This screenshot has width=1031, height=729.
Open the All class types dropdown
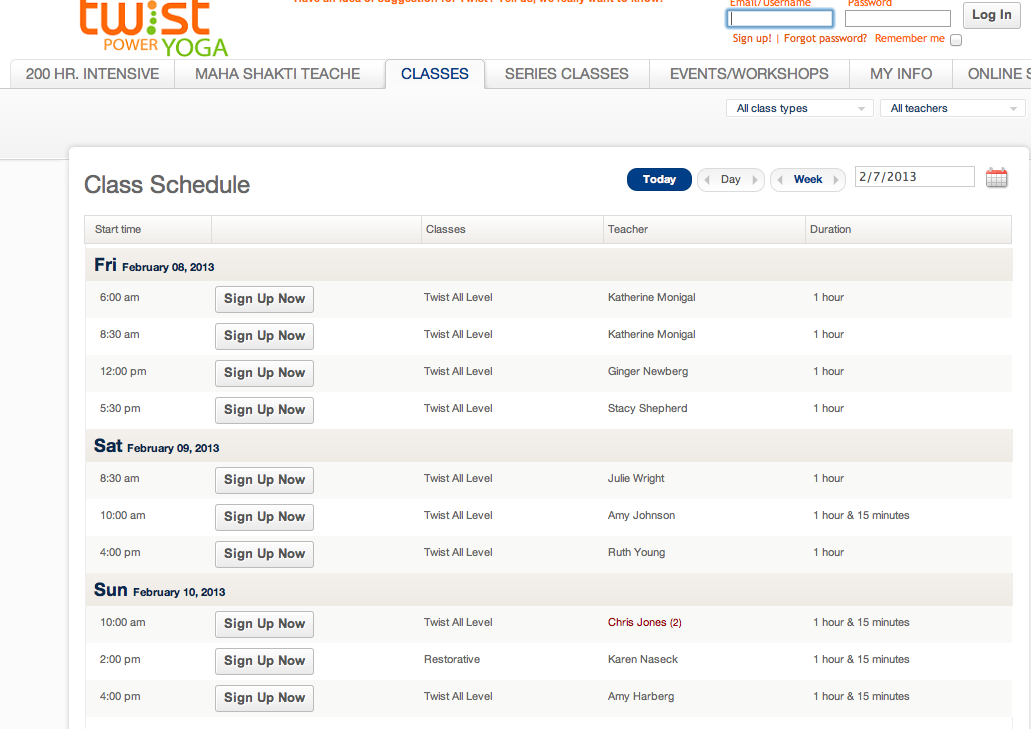point(800,108)
